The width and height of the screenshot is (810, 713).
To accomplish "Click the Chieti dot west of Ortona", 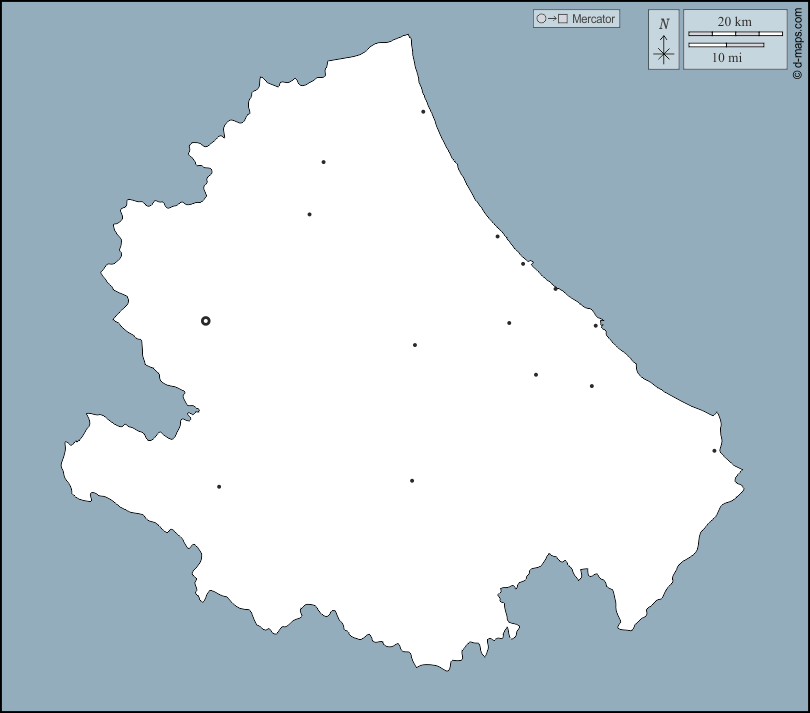I will tap(509, 323).
